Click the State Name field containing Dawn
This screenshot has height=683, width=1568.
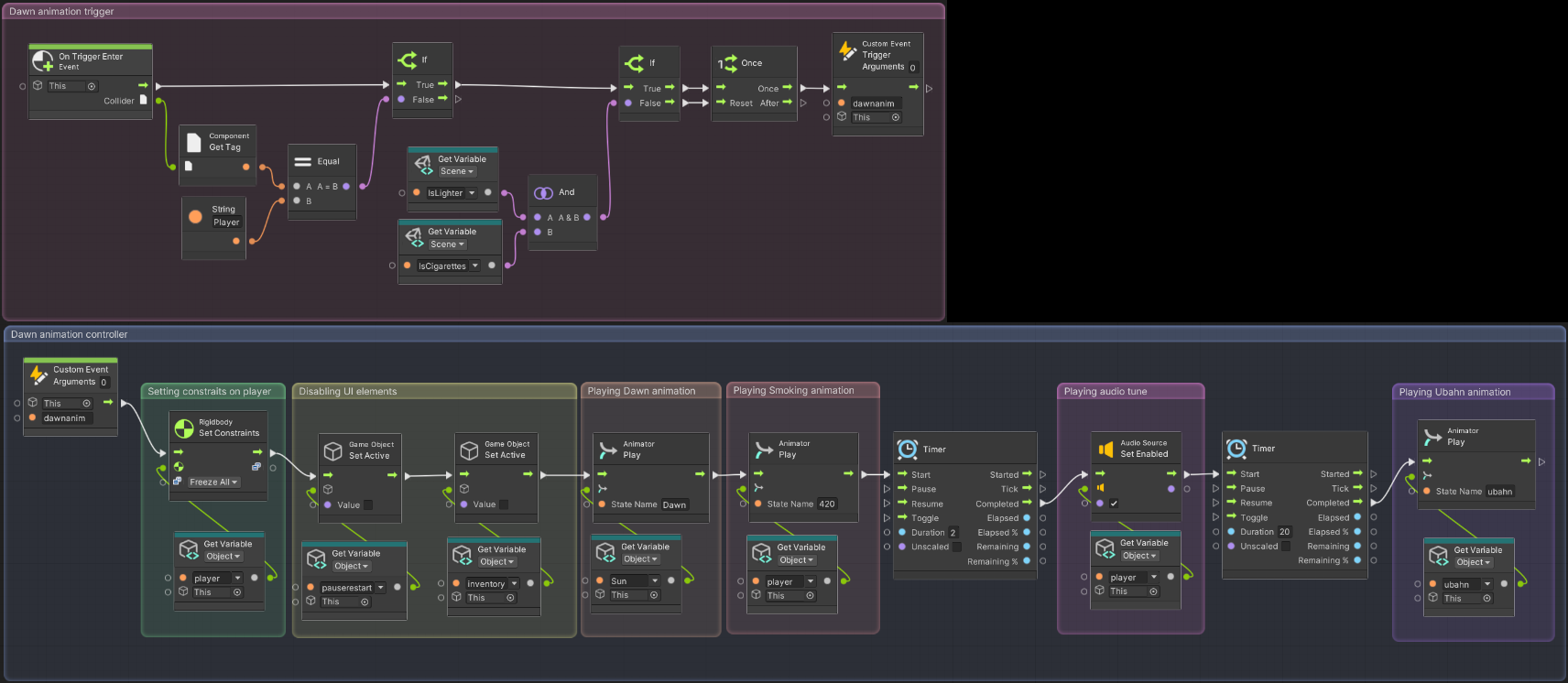pyautogui.click(x=674, y=504)
